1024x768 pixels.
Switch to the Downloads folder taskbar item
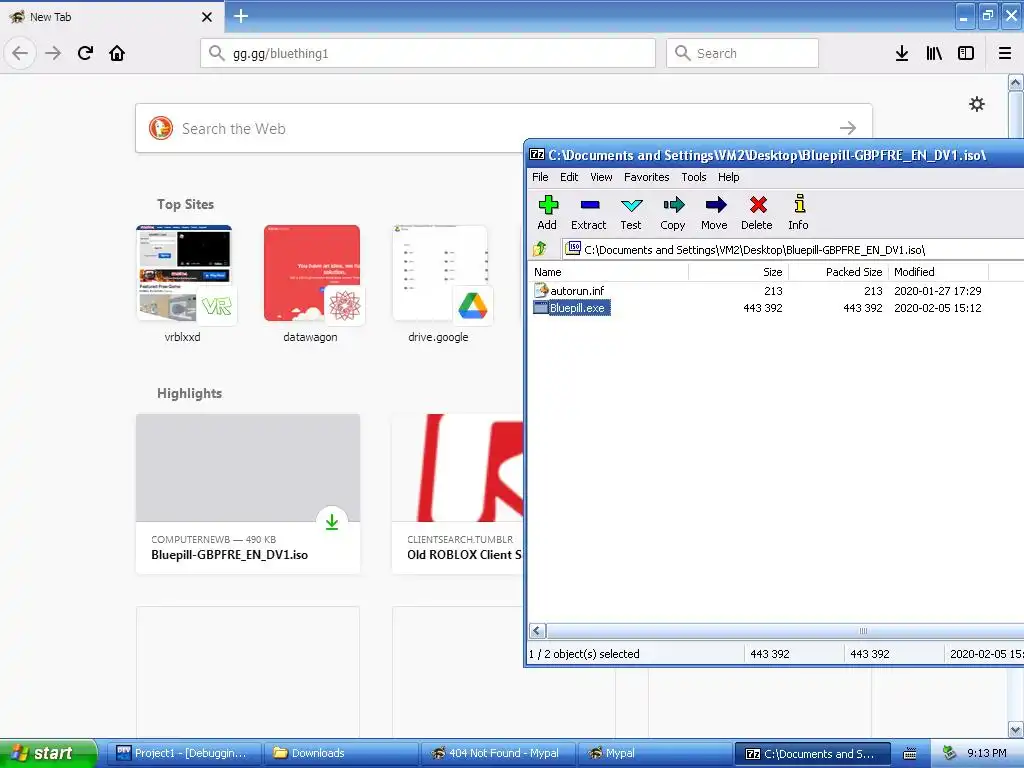pos(341,753)
